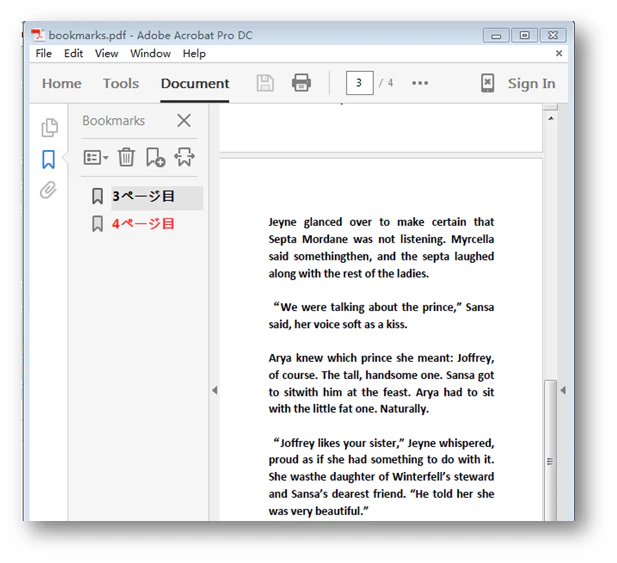Click the Print icon
This screenshot has height=563, width=617.
click(x=301, y=83)
